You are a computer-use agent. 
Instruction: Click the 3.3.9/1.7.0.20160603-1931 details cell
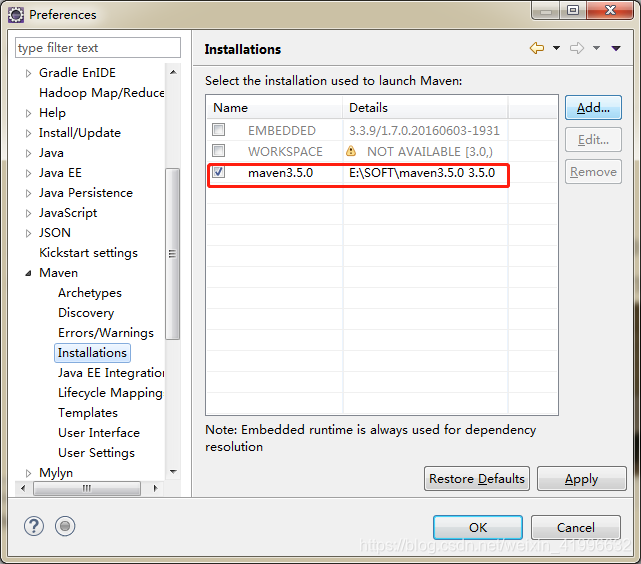click(424, 131)
